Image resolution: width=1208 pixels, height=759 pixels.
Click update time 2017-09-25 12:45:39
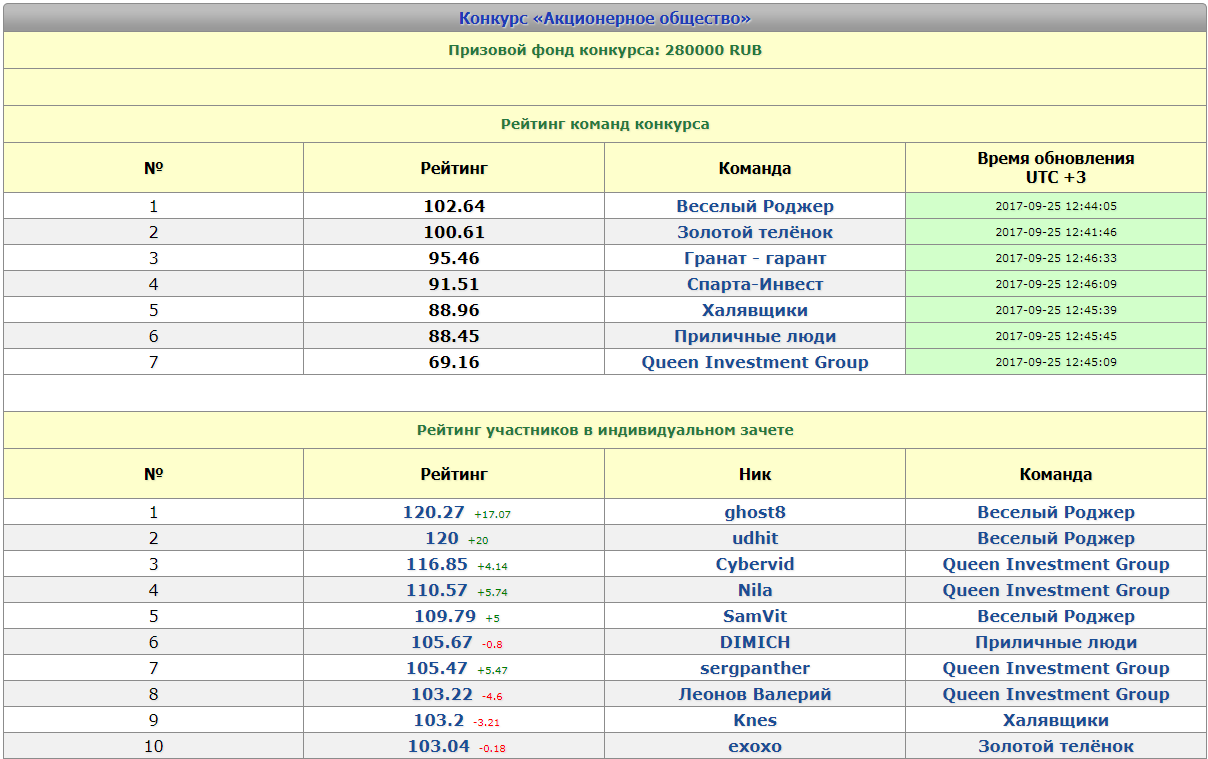pyautogui.click(x=1056, y=310)
